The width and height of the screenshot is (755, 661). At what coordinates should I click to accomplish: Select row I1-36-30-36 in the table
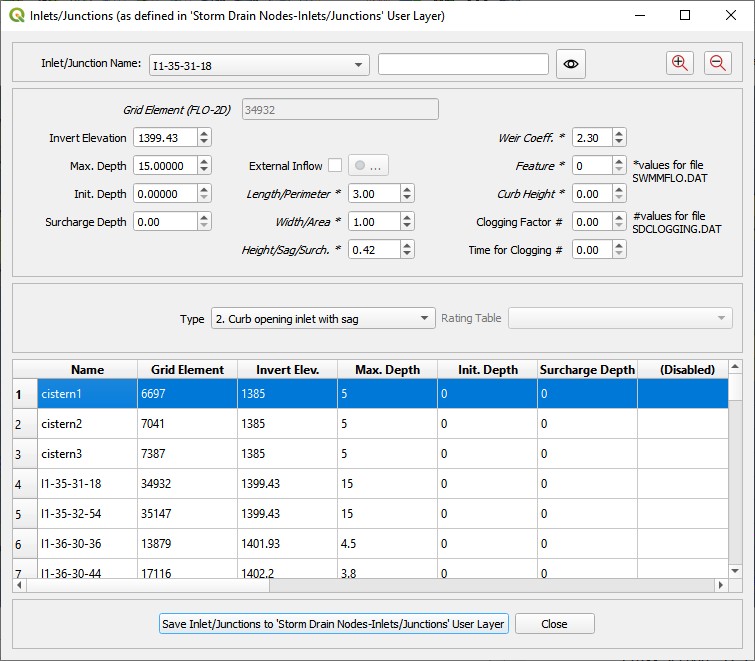pyautogui.click(x=88, y=544)
